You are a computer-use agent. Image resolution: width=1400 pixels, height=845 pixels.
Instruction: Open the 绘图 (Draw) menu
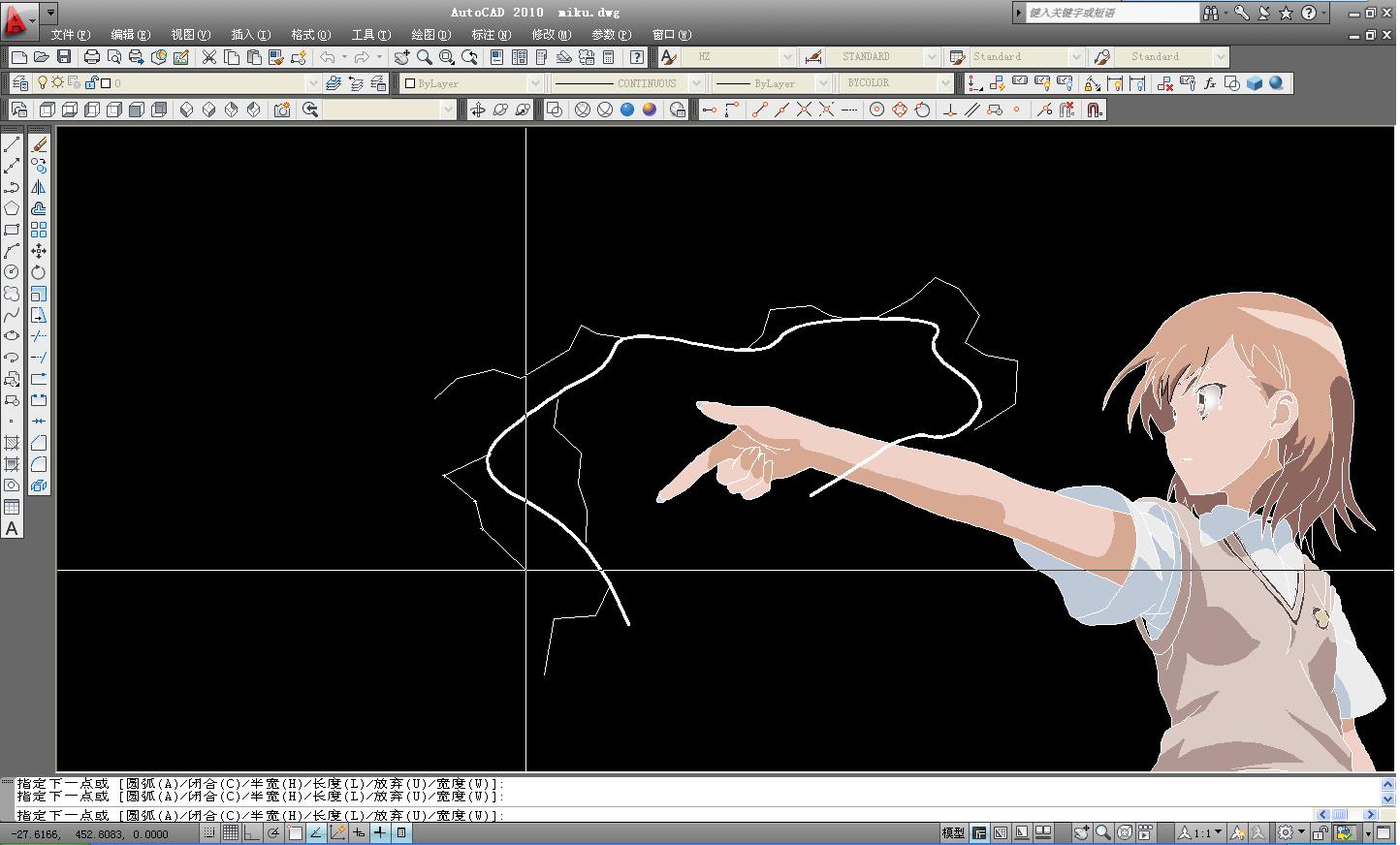tap(430, 35)
